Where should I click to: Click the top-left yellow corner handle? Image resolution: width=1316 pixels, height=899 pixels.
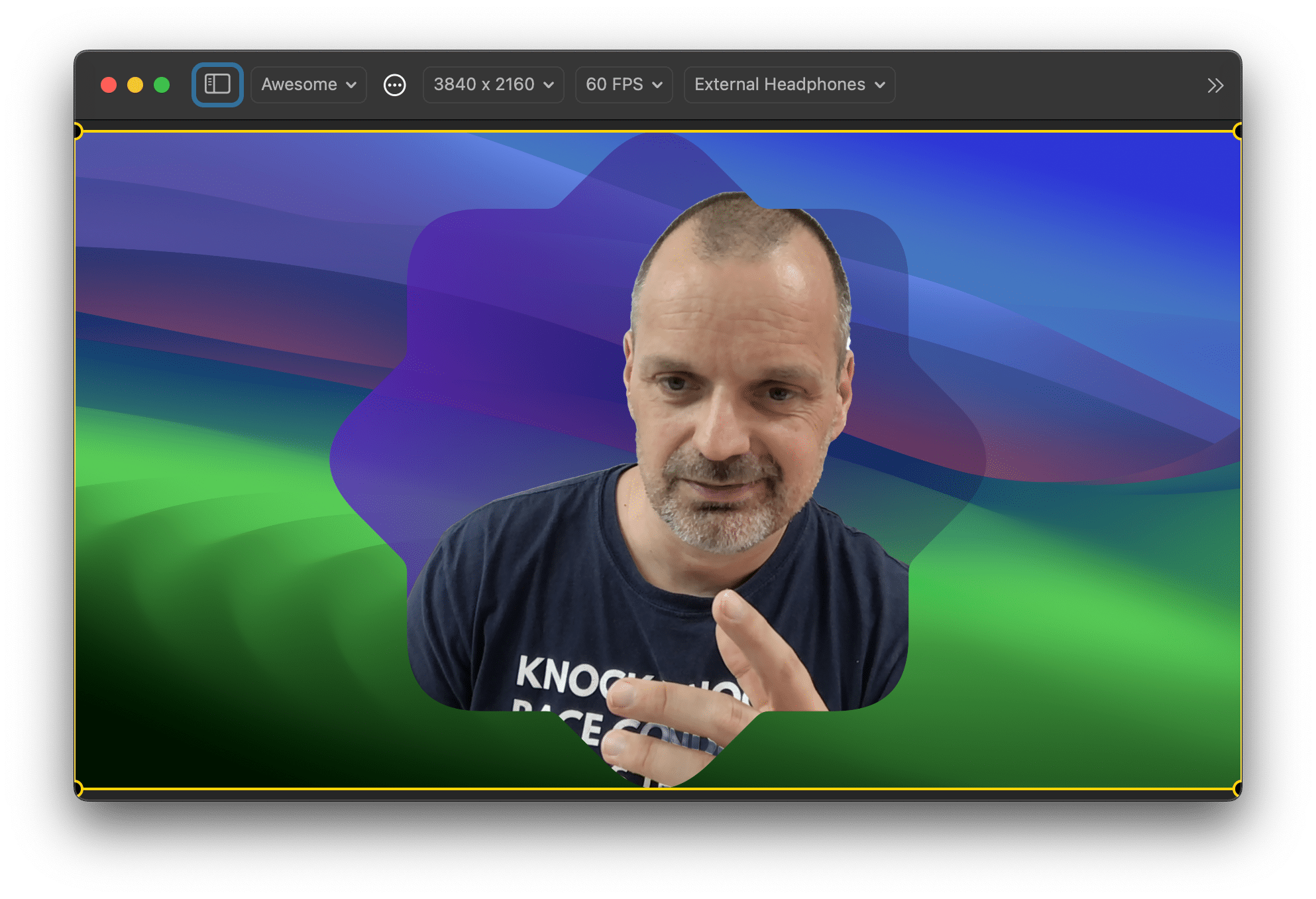pyautogui.click(x=77, y=131)
